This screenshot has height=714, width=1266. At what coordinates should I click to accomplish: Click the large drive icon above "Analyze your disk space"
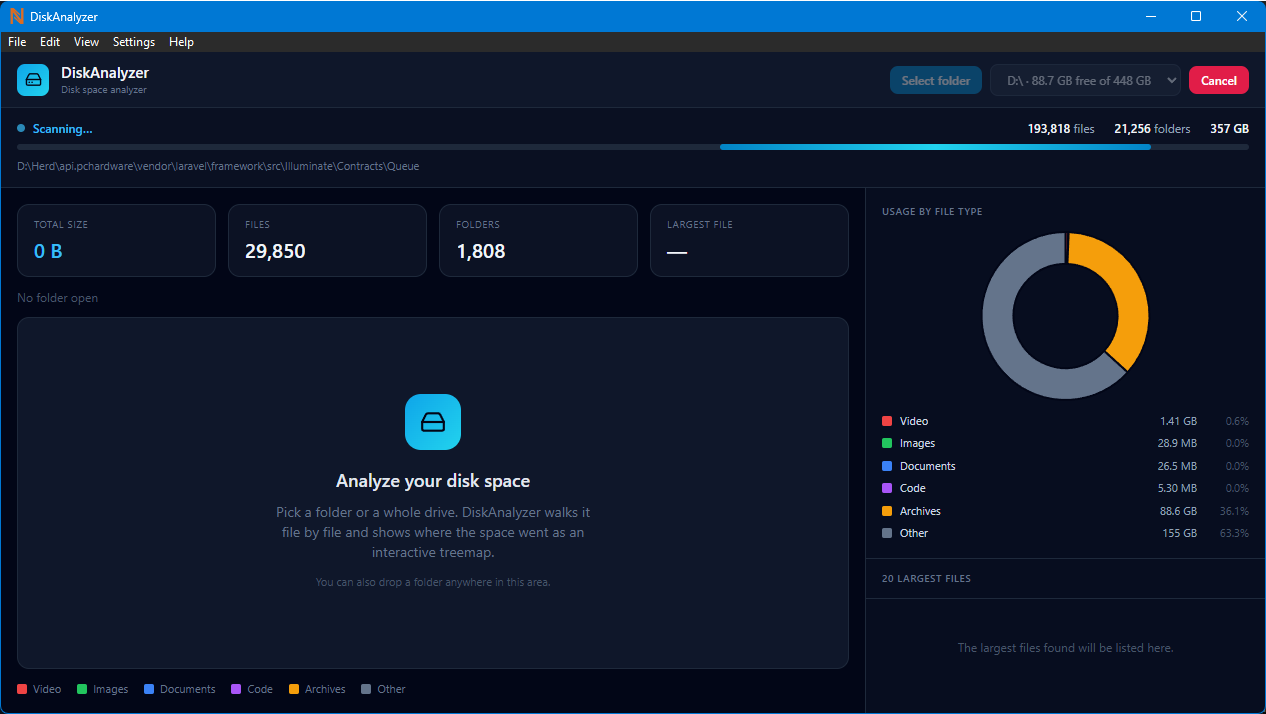pos(433,422)
